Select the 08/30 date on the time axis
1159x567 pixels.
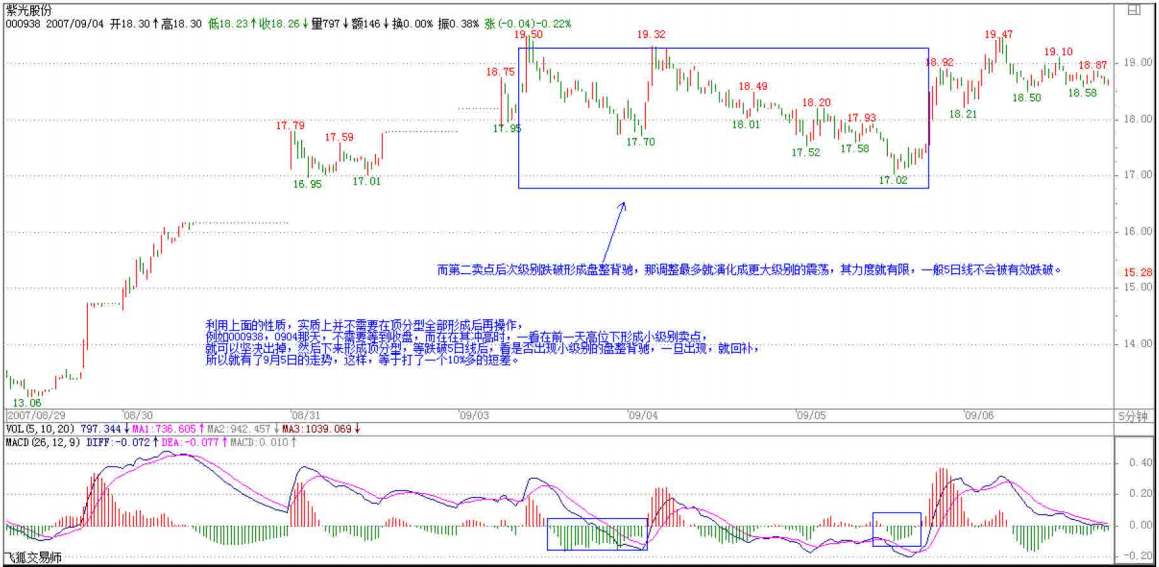click(137, 414)
